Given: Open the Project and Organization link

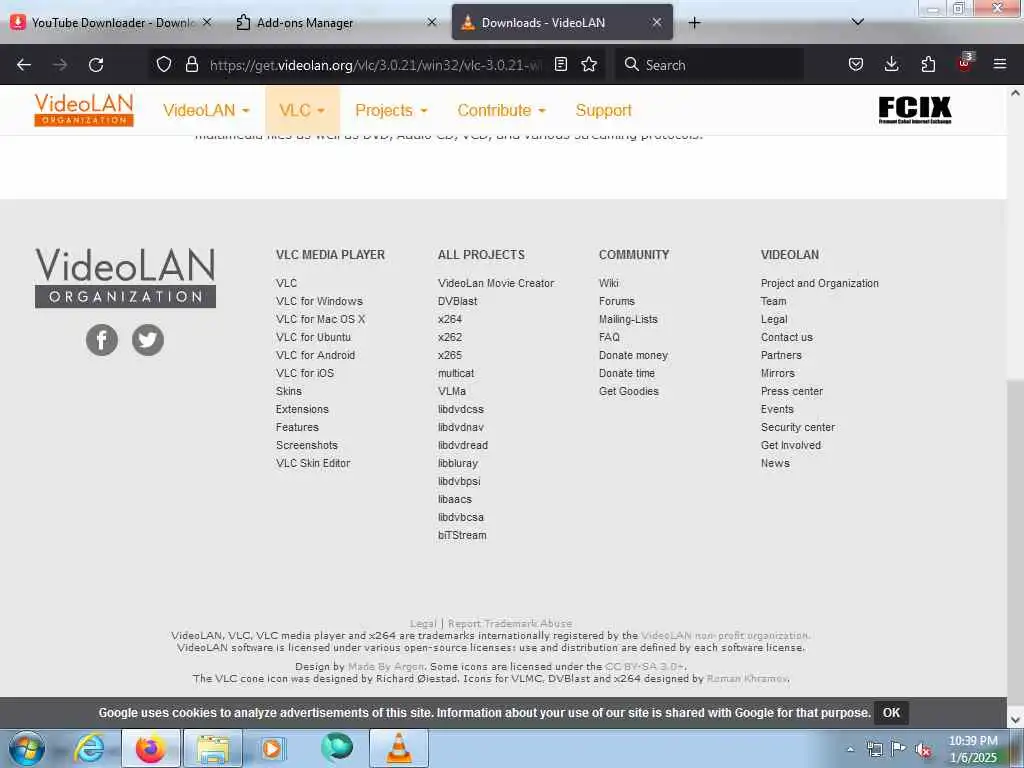Looking at the screenshot, I should (819, 283).
